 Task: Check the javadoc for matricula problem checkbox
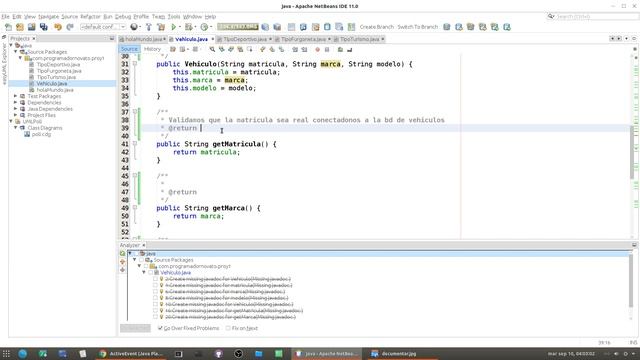(x=156, y=285)
